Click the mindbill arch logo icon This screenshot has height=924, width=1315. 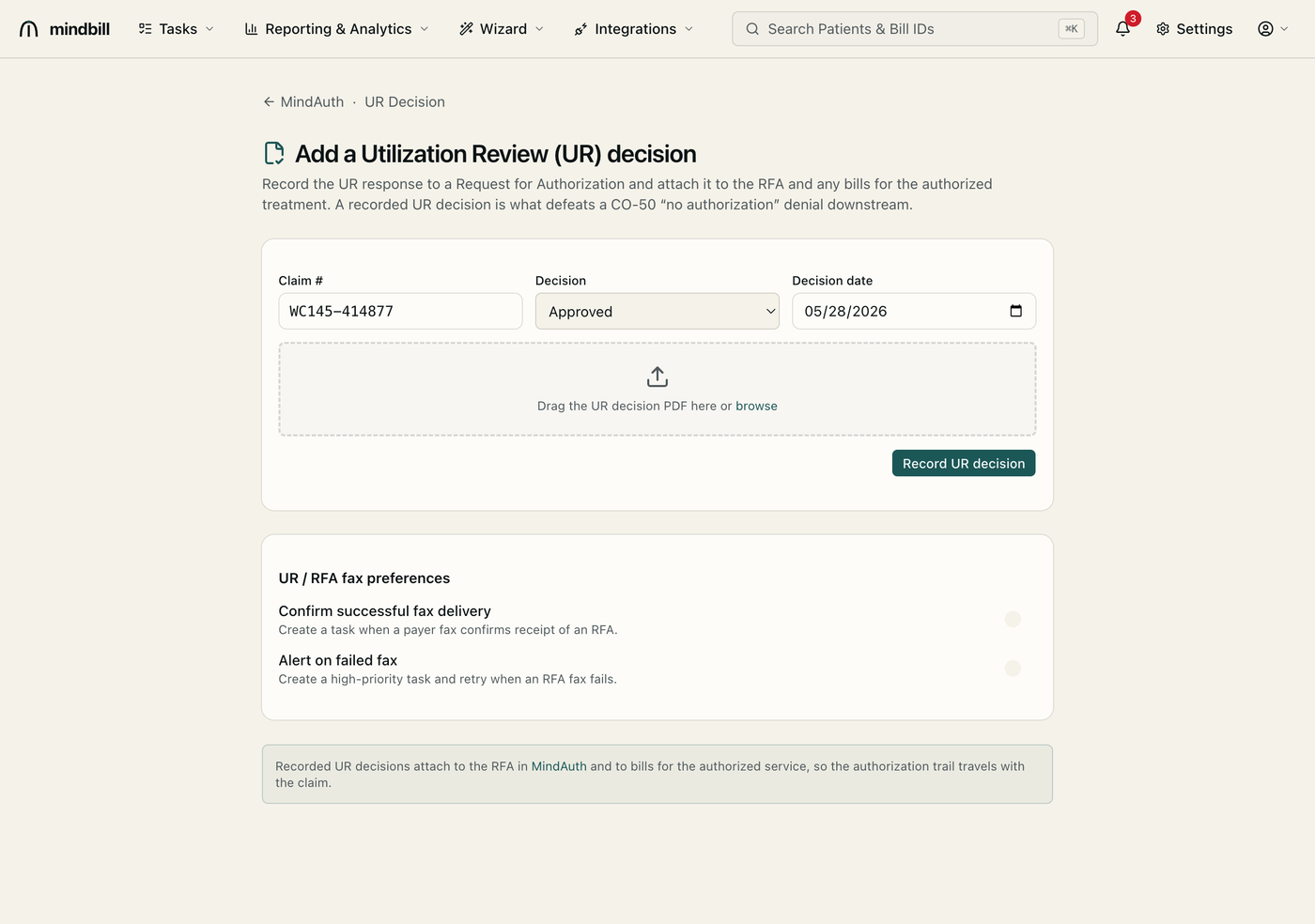coord(29,29)
